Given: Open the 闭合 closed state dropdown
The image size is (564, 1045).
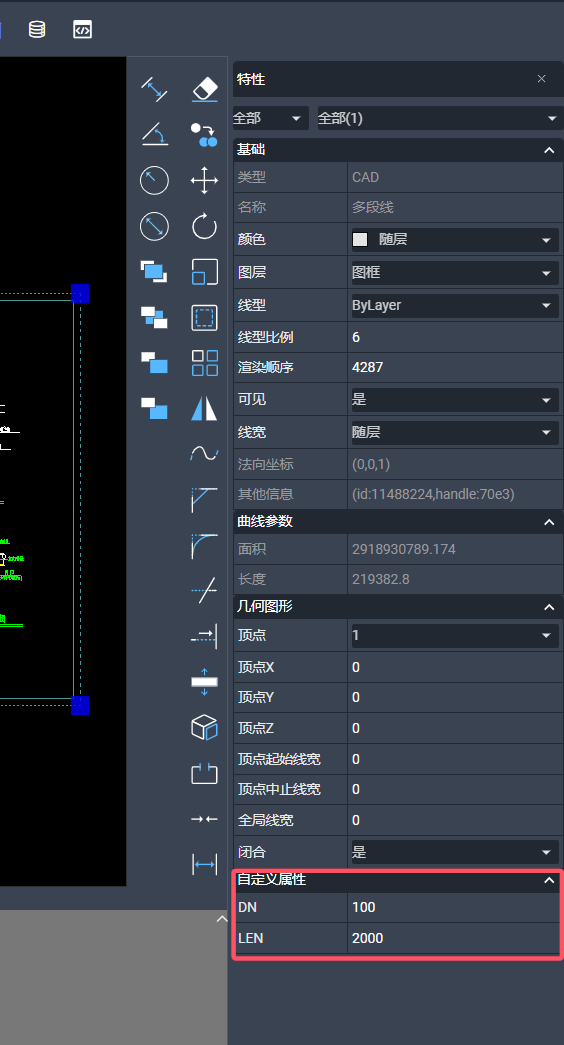Looking at the screenshot, I should point(455,852).
